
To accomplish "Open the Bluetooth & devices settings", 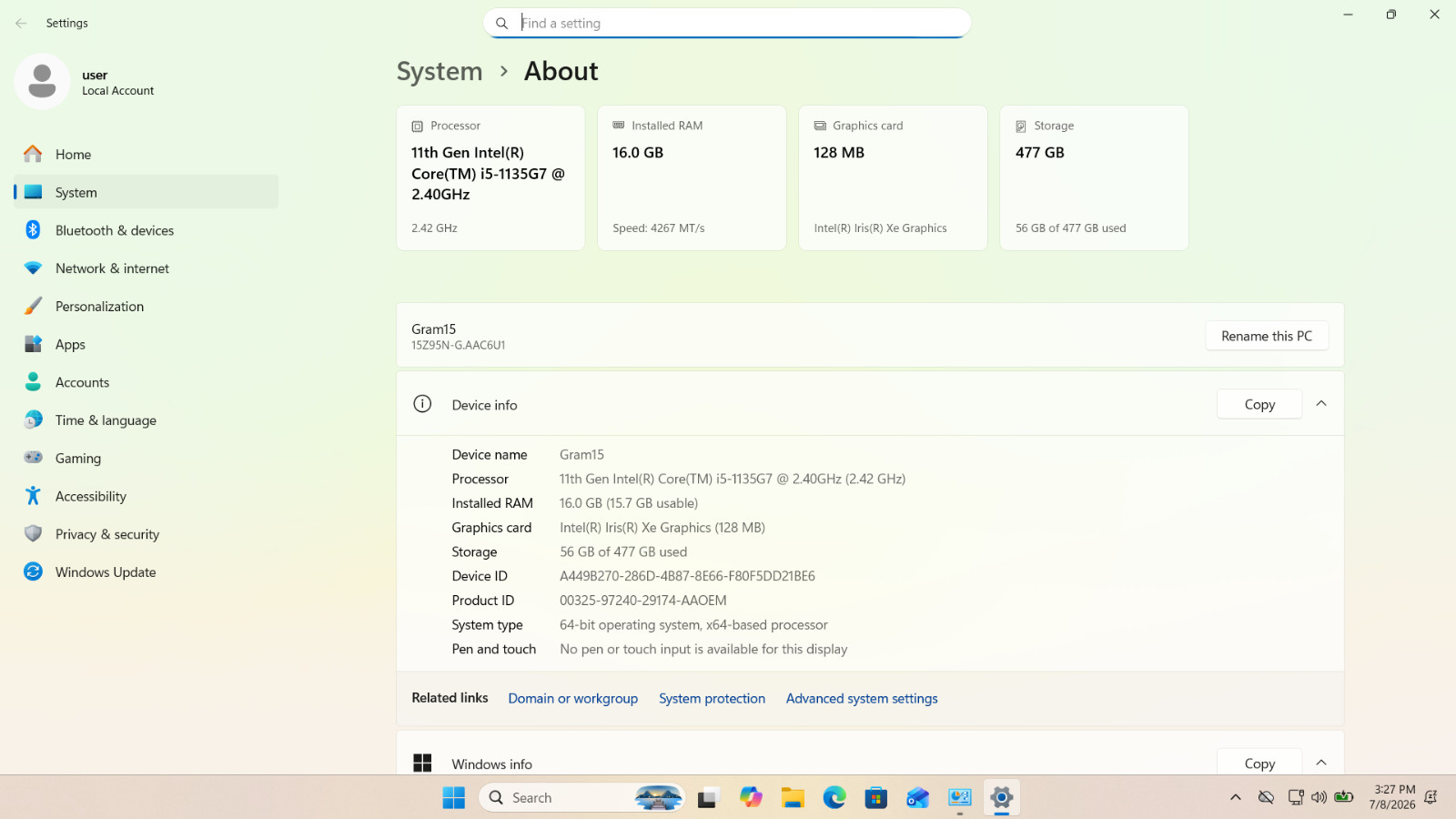I will 146,230.
